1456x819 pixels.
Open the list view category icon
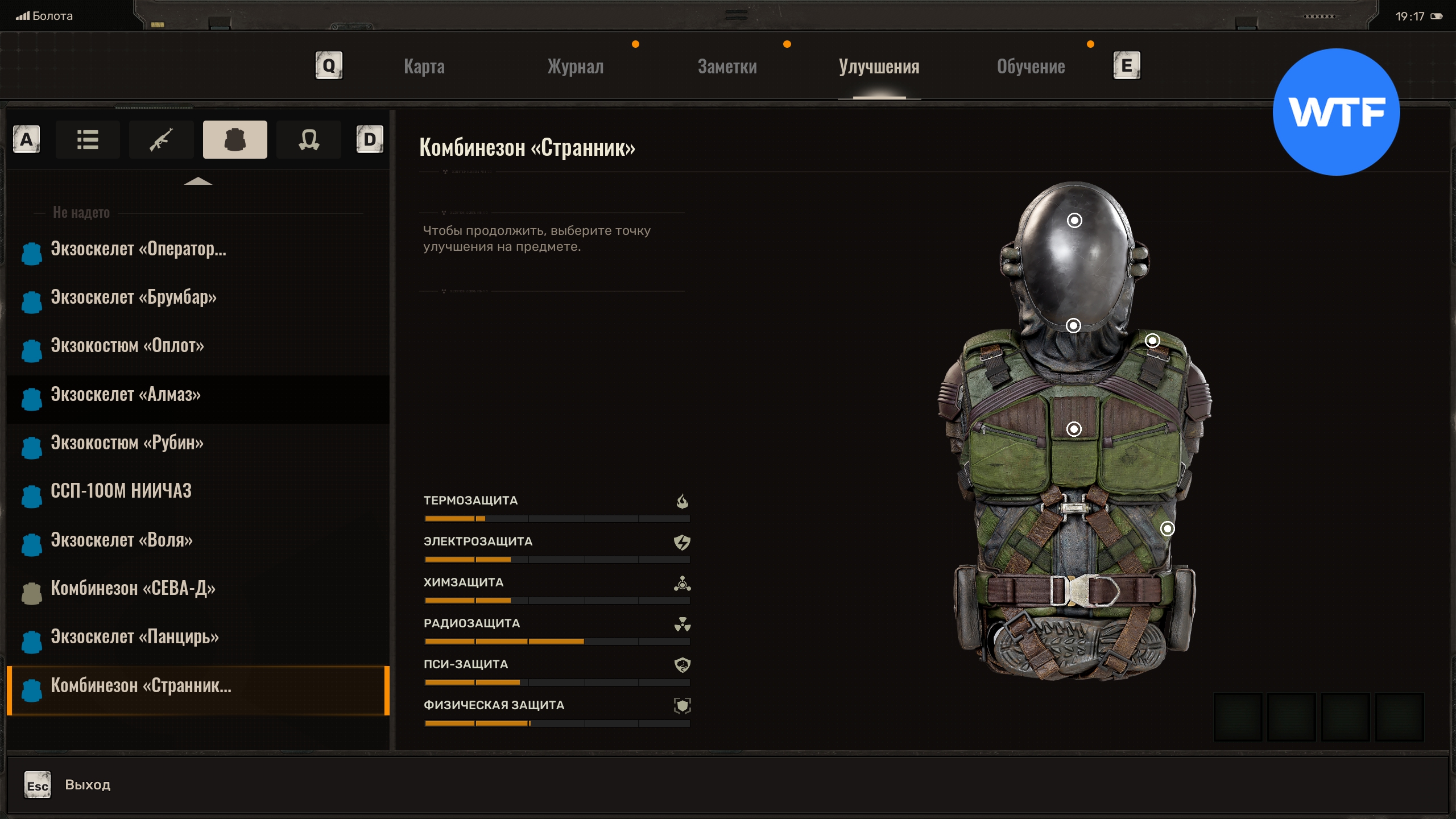coord(88,139)
